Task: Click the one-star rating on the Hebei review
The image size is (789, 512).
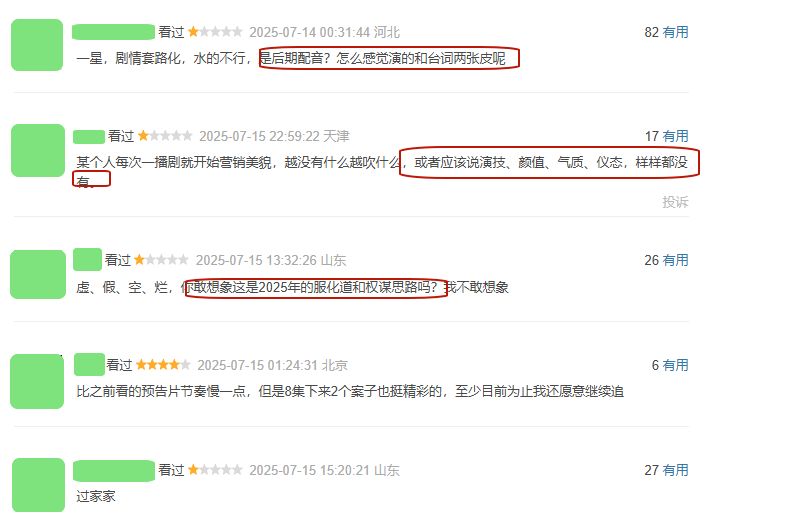Action: pyautogui.click(x=215, y=32)
